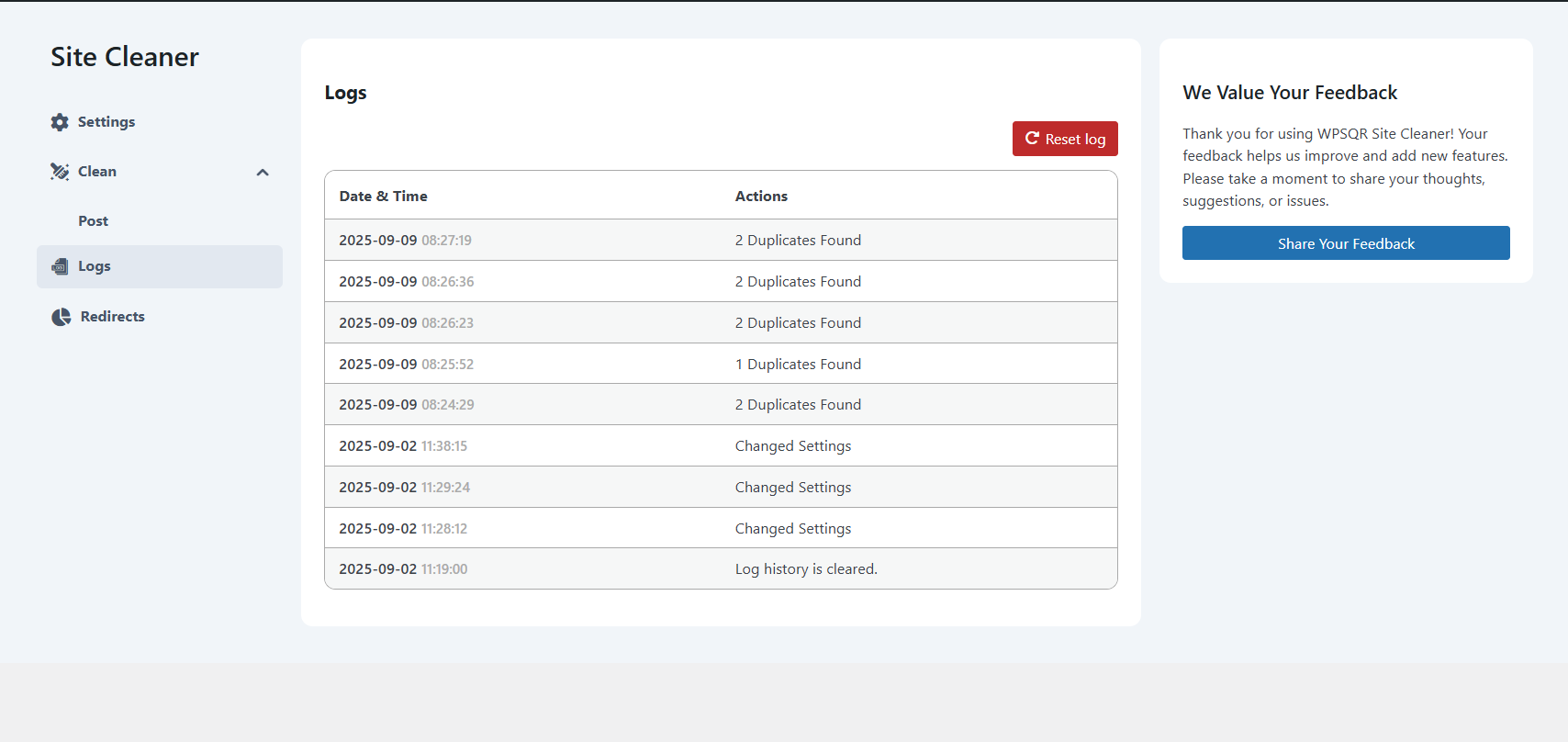Click 'Changed Settings' in 11:28:12 row

click(793, 529)
